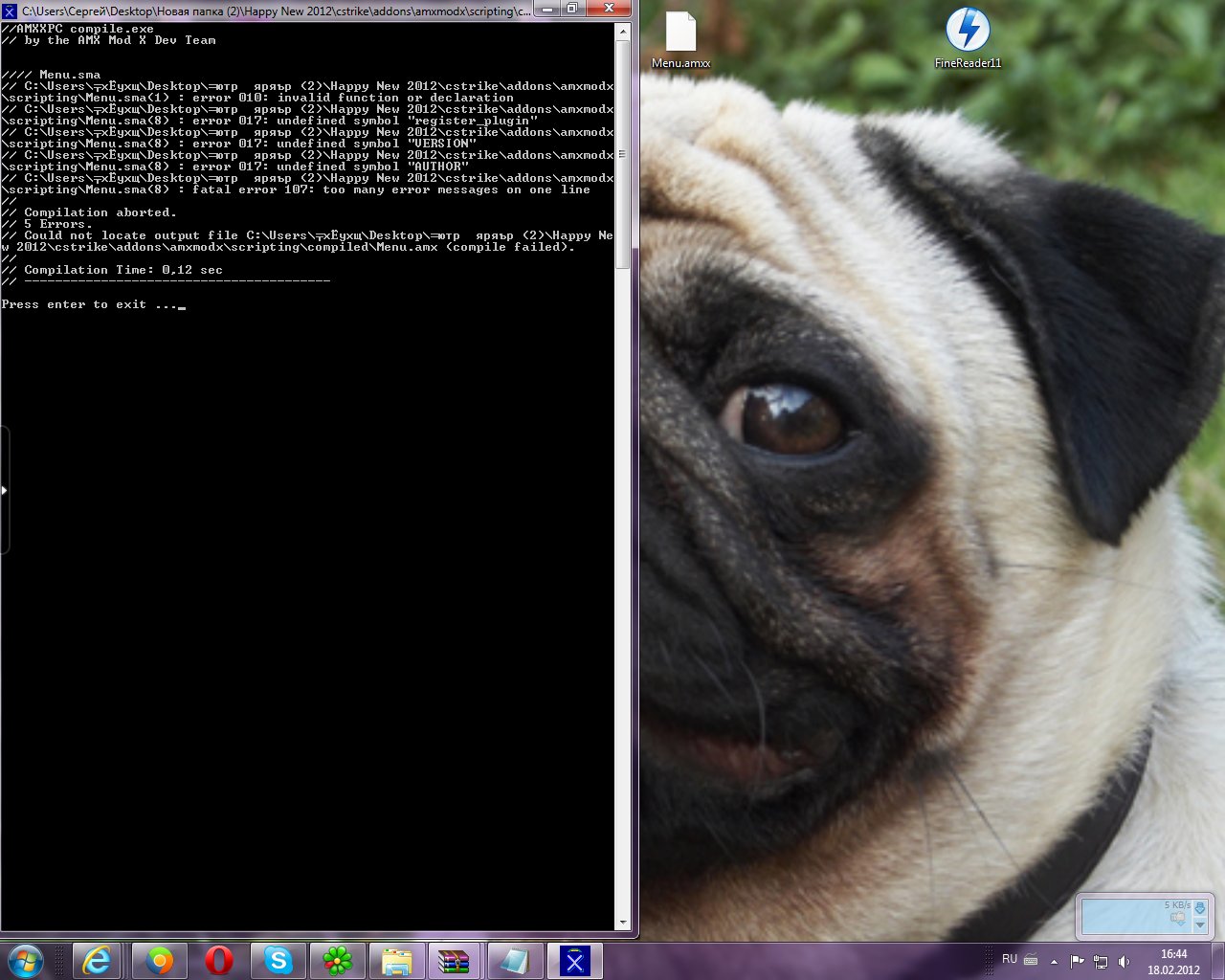Open the console window system menu icon

coord(10,11)
